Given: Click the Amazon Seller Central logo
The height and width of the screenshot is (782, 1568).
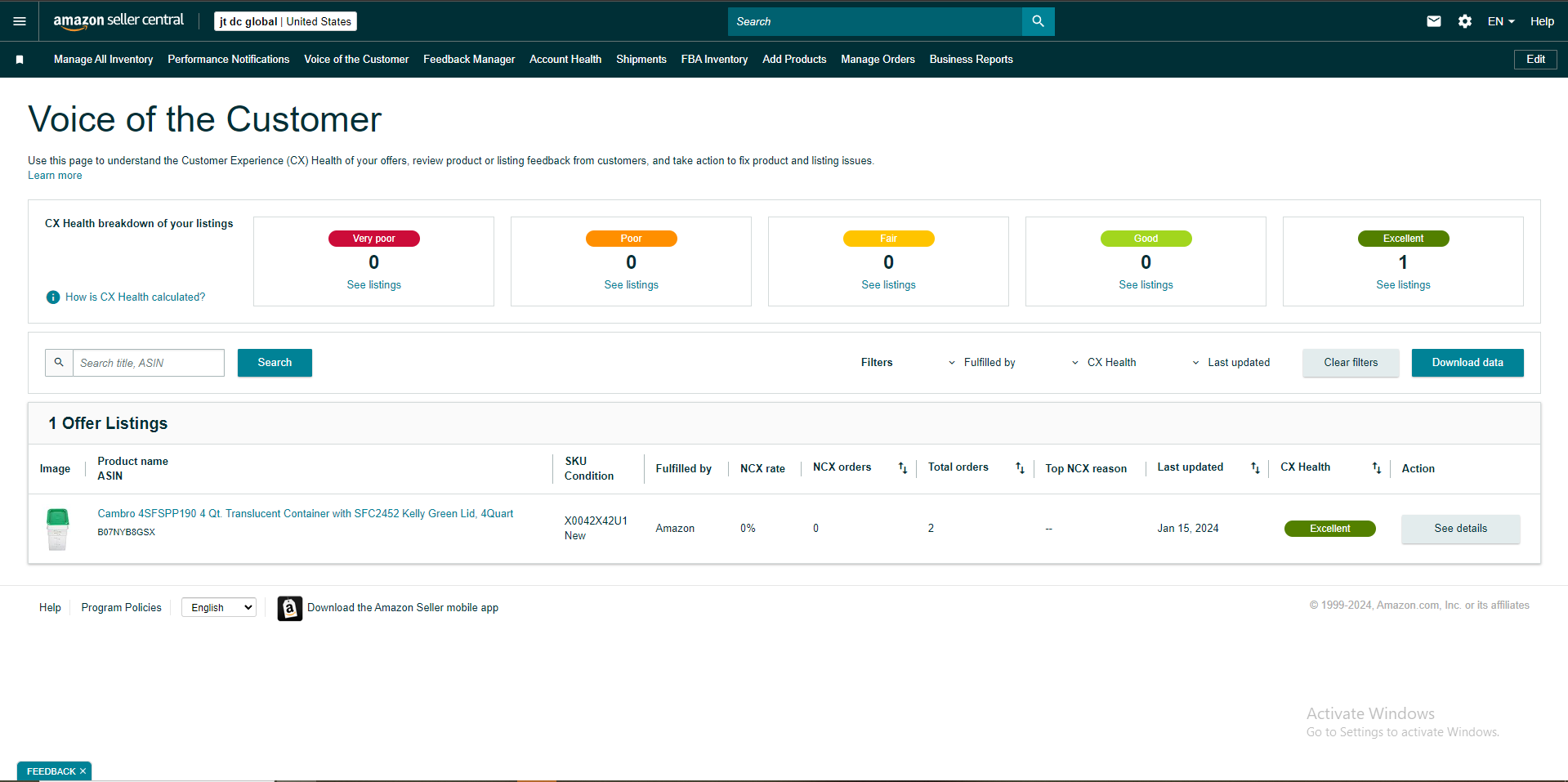Looking at the screenshot, I should (118, 21).
